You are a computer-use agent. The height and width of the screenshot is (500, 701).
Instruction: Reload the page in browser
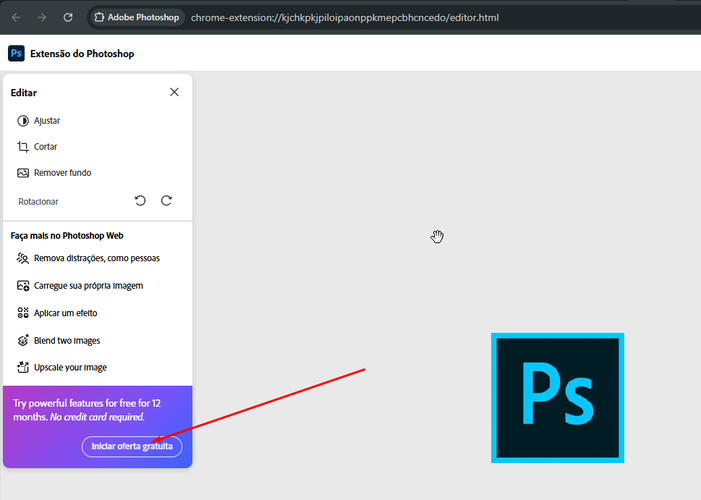(x=68, y=18)
